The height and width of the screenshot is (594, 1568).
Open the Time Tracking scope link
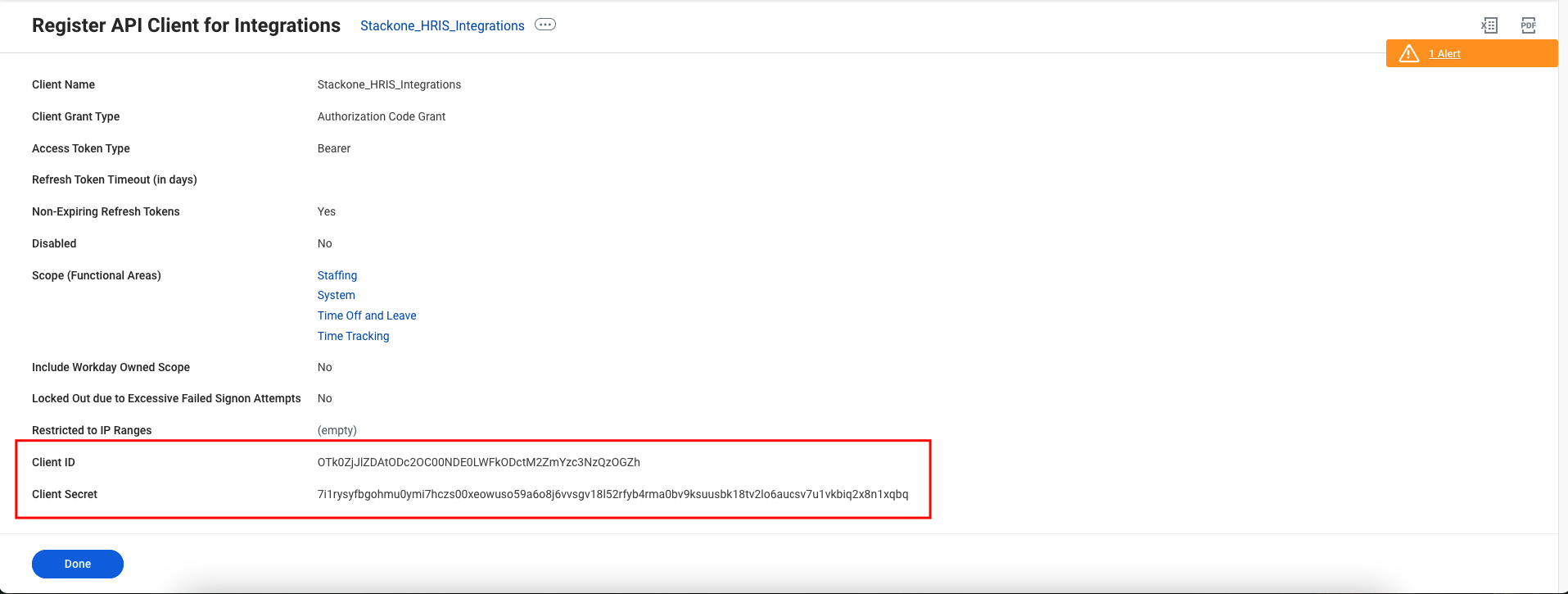coord(354,336)
